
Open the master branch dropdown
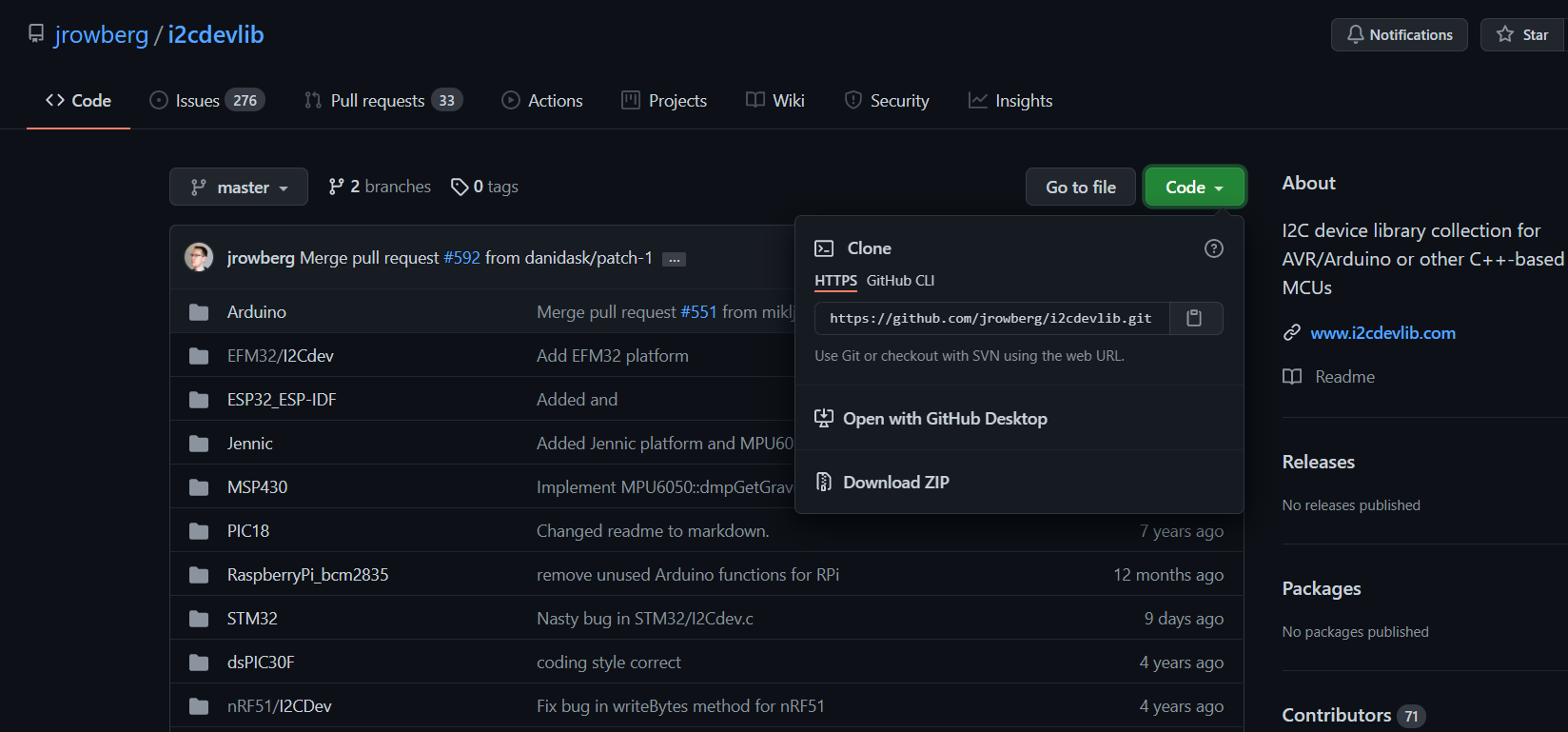tap(239, 188)
